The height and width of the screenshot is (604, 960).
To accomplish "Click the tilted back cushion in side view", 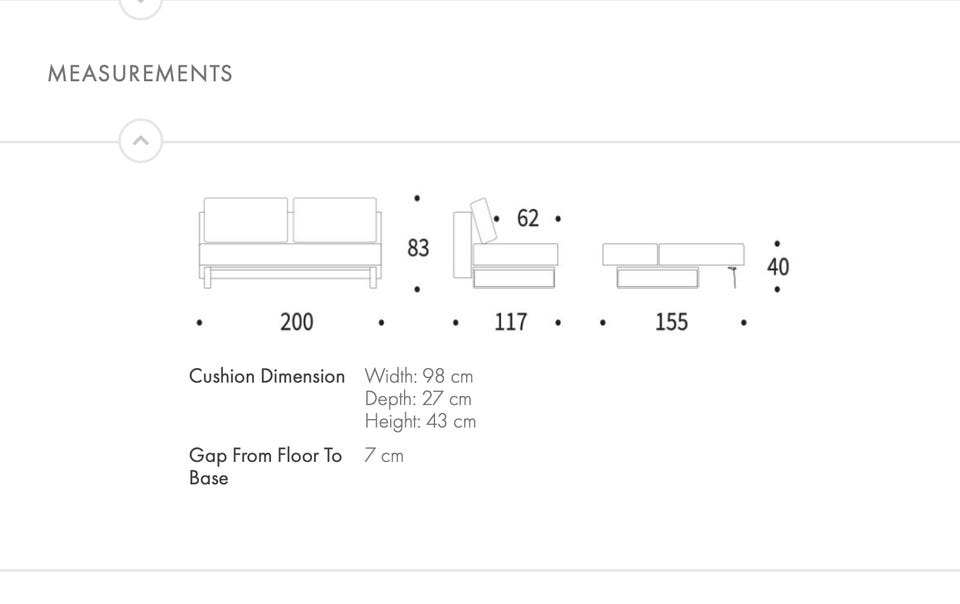I will 483,221.
